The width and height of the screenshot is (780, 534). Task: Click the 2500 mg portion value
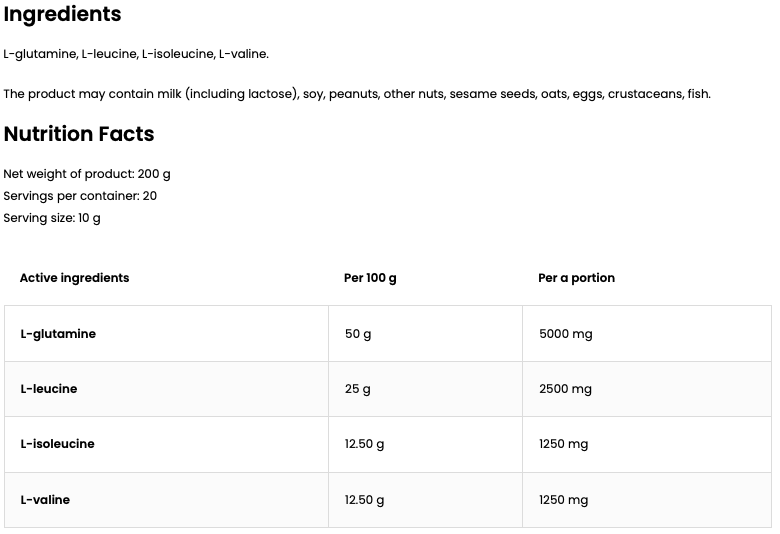[x=565, y=389]
